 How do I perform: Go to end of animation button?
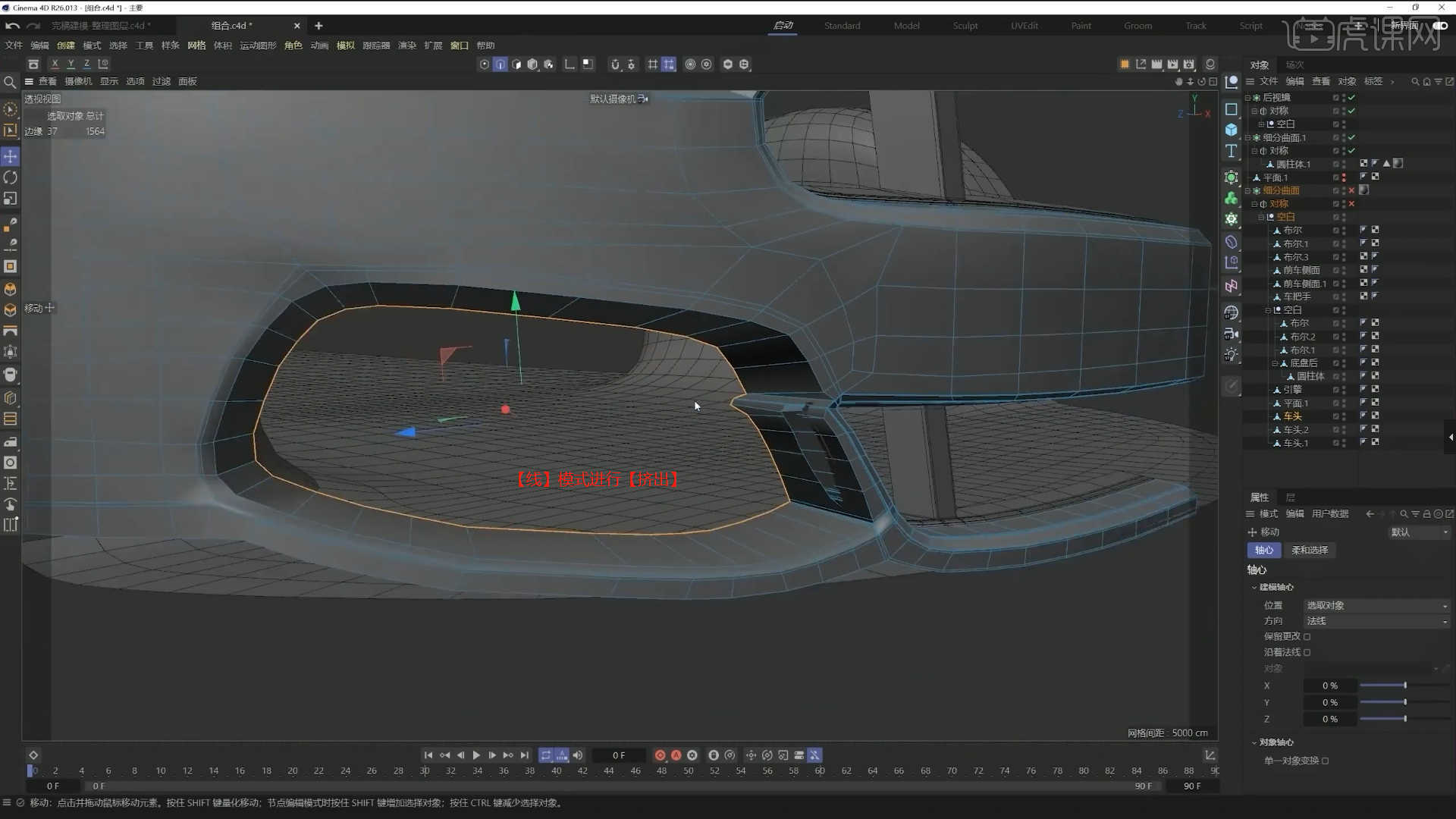pos(524,755)
